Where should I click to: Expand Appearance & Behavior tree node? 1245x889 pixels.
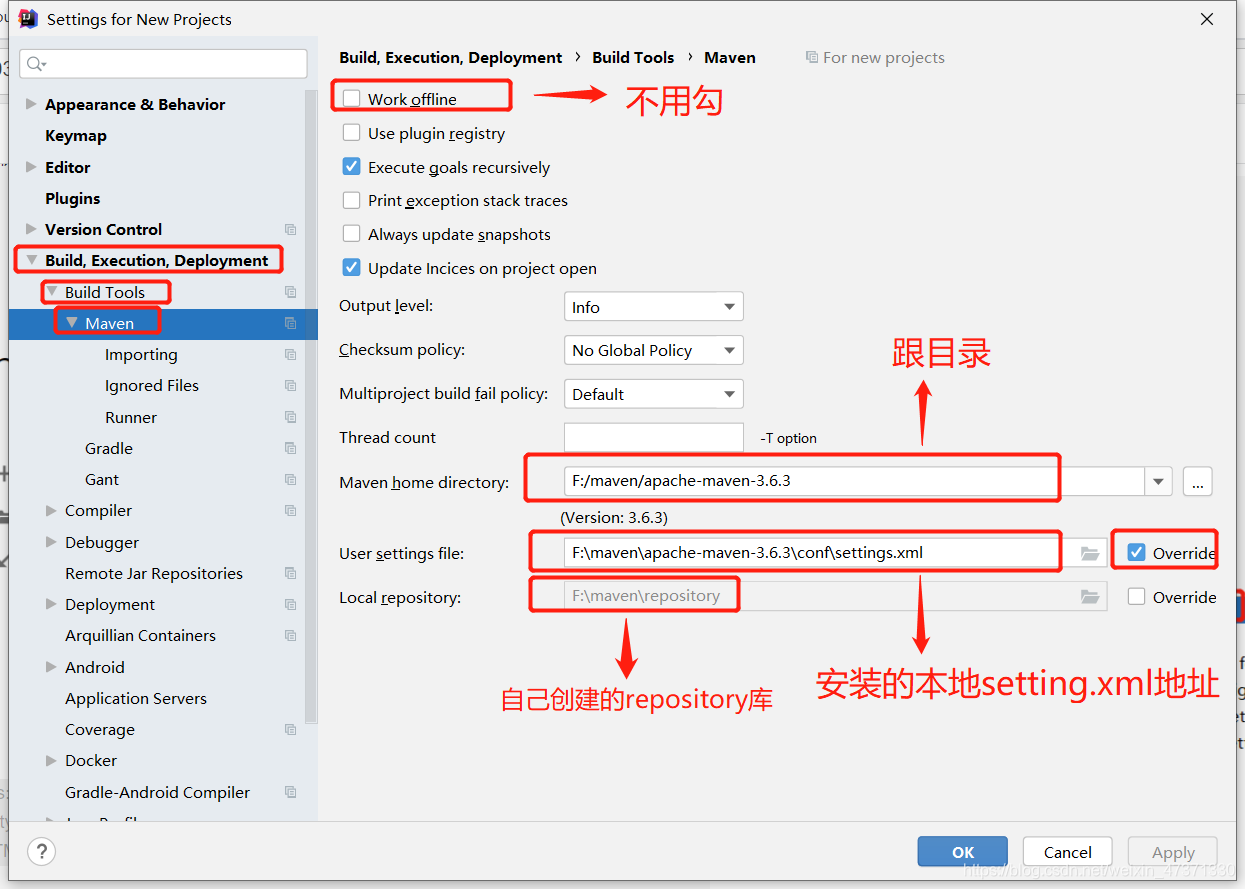click(31, 104)
